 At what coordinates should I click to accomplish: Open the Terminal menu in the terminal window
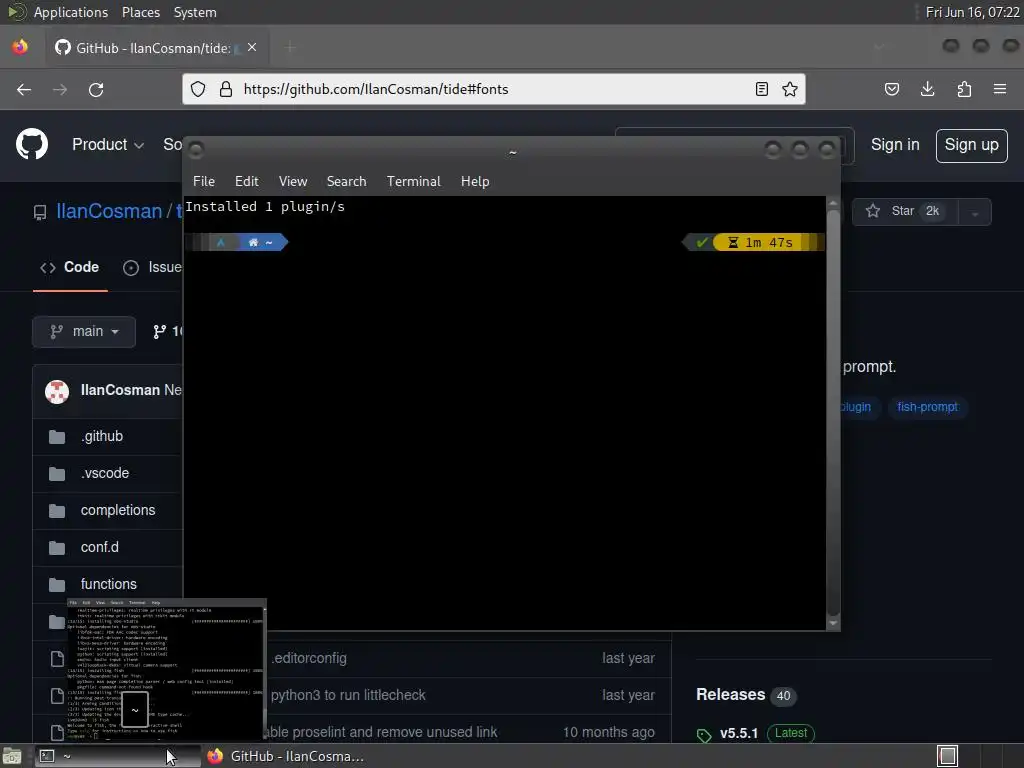(x=413, y=182)
